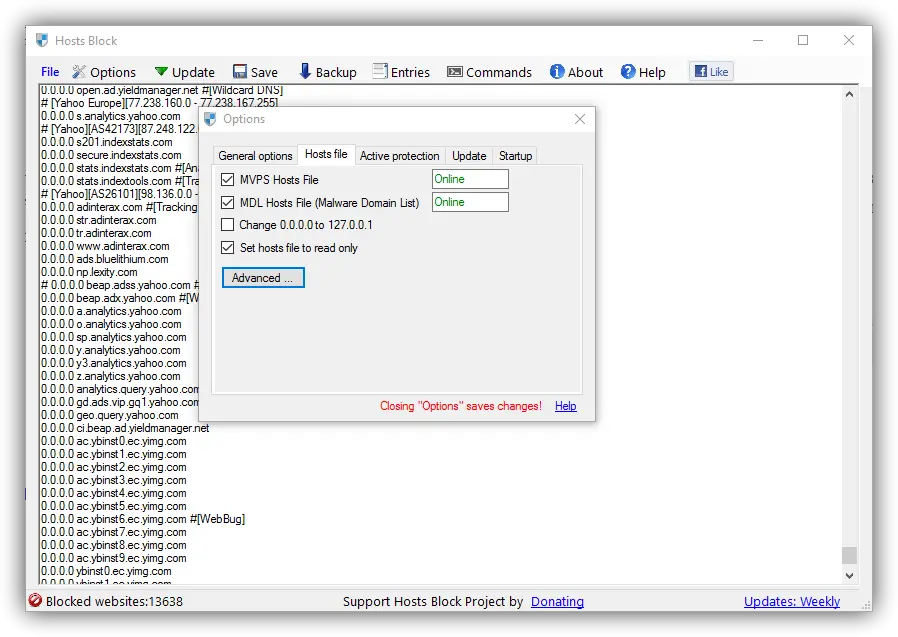Click the About info icon
The image size is (898, 637).
[557, 71]
